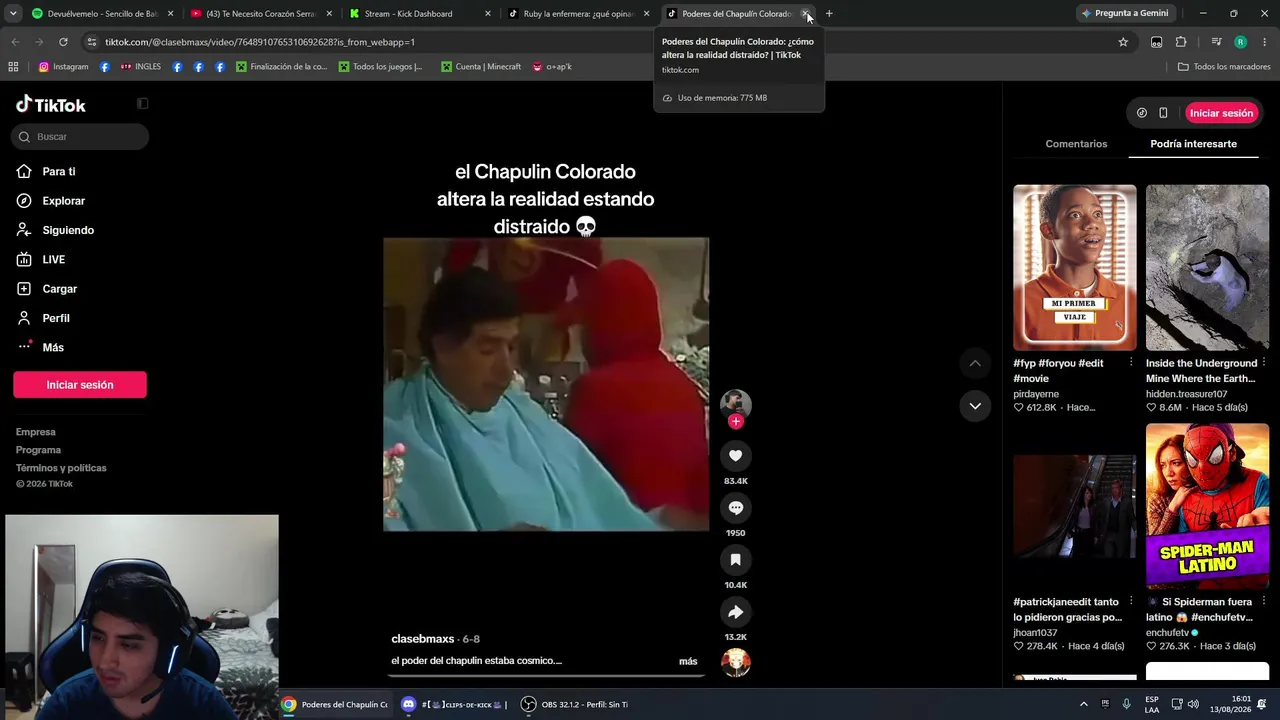Expand the video description with más
Viewport: 1280px width, 720px height.
(688, 661)
